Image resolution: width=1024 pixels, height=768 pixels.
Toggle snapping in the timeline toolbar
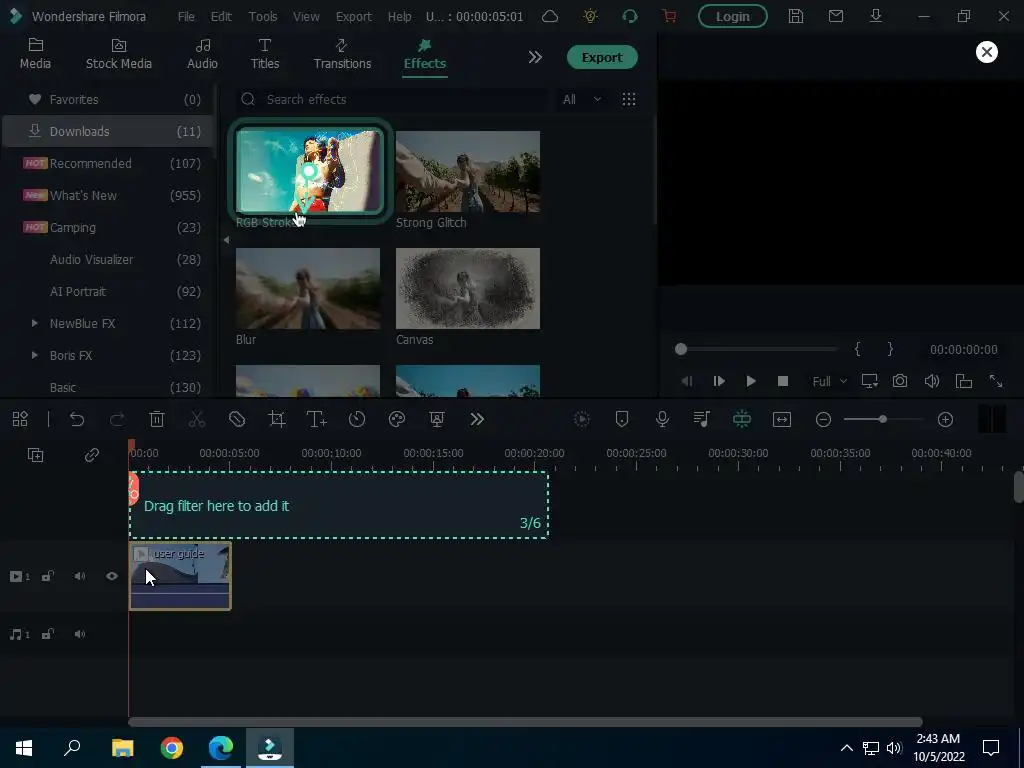pos(742,419)
